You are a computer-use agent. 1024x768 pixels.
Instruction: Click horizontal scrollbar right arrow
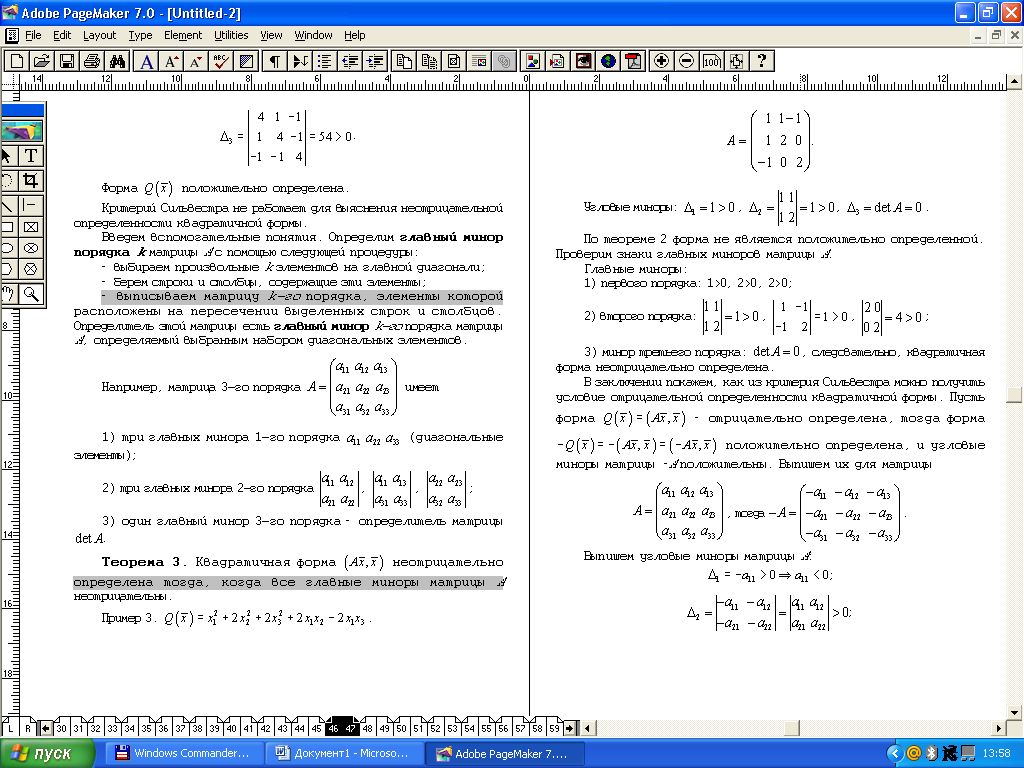pyautogui.click(x=999, y=728)
